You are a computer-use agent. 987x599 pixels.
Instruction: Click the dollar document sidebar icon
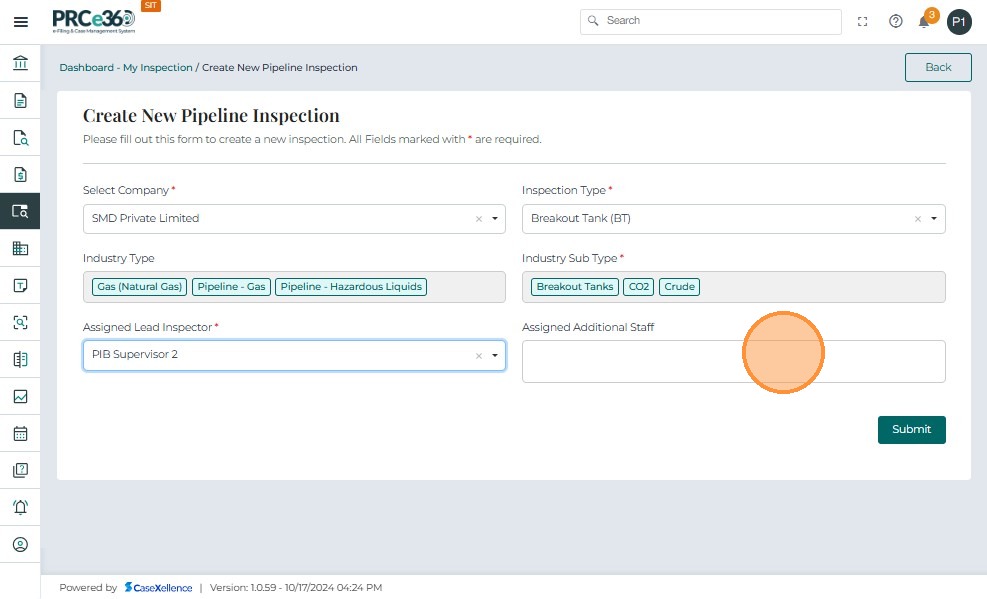coord(20,175)
